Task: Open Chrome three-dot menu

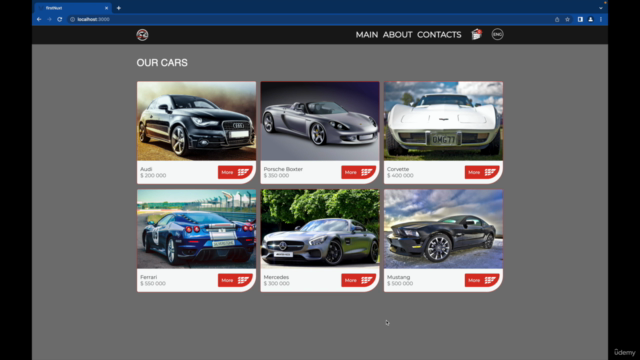Action: click(601, 19)
